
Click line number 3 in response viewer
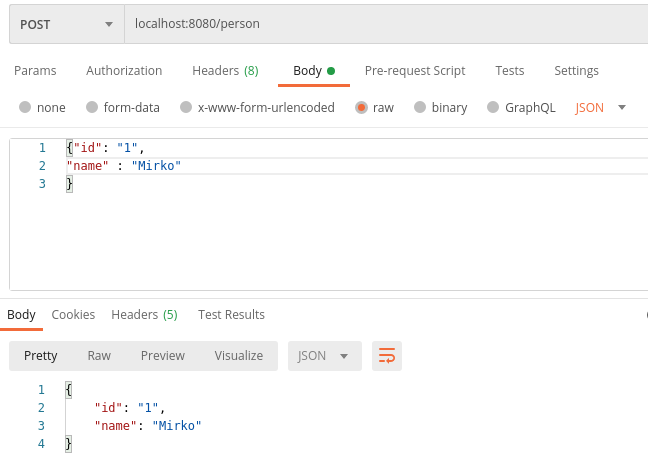coord(41,426)
